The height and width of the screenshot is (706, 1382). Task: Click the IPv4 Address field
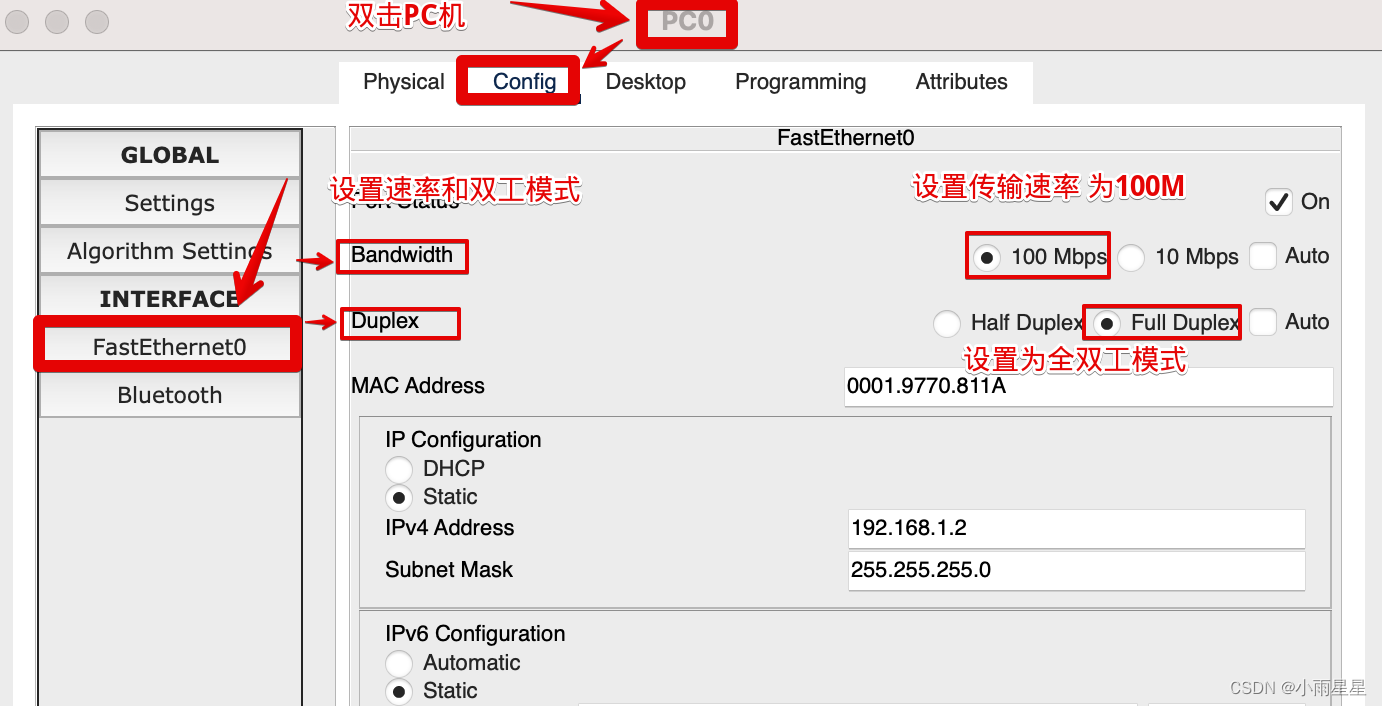[1077, 528]
